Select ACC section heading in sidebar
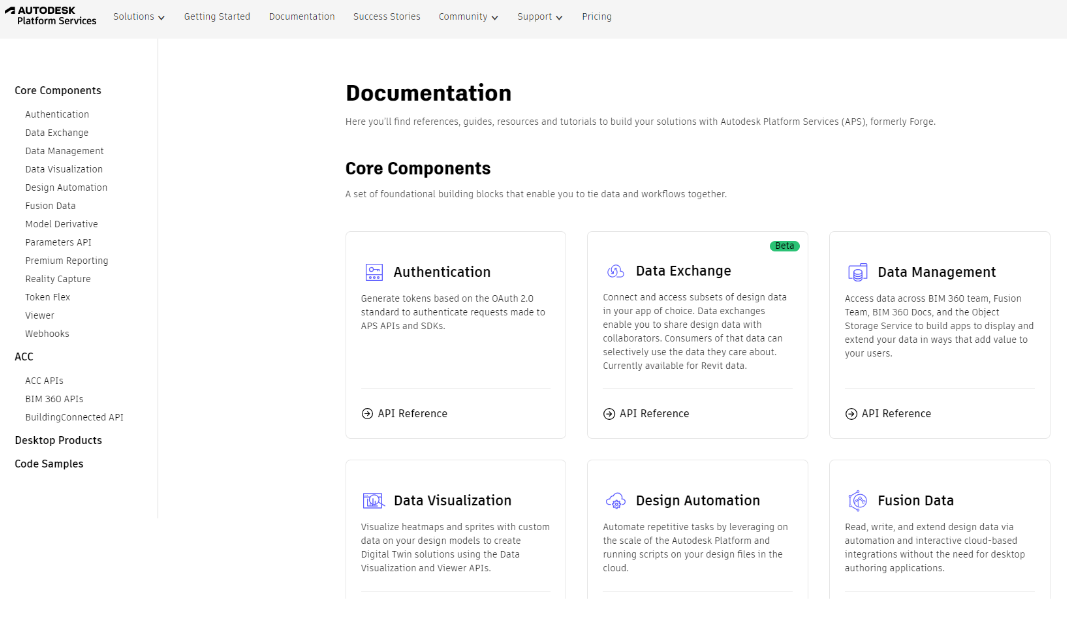Image resolution: width=1067 pixels, height=621 pixels. (24, 356)
